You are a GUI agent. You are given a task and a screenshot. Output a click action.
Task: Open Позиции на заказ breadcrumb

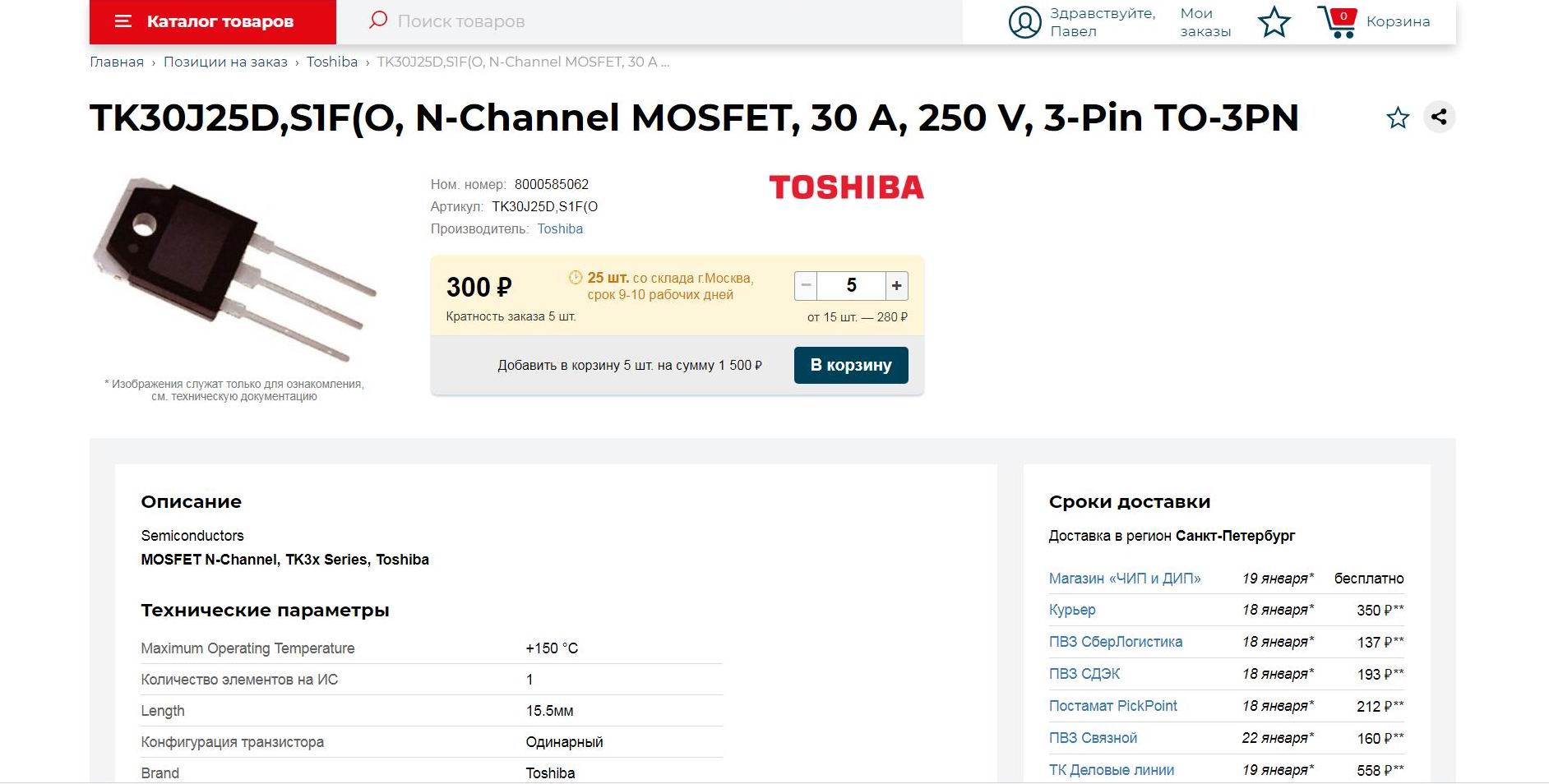pos(225,62)
